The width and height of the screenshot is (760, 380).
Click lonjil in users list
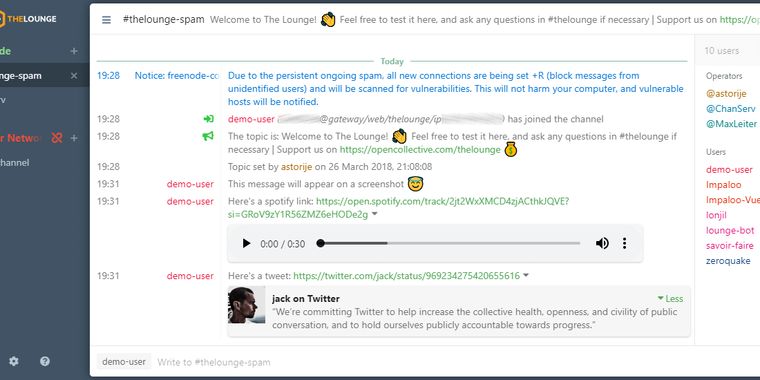pyautogui.click(x=716, y=215)
